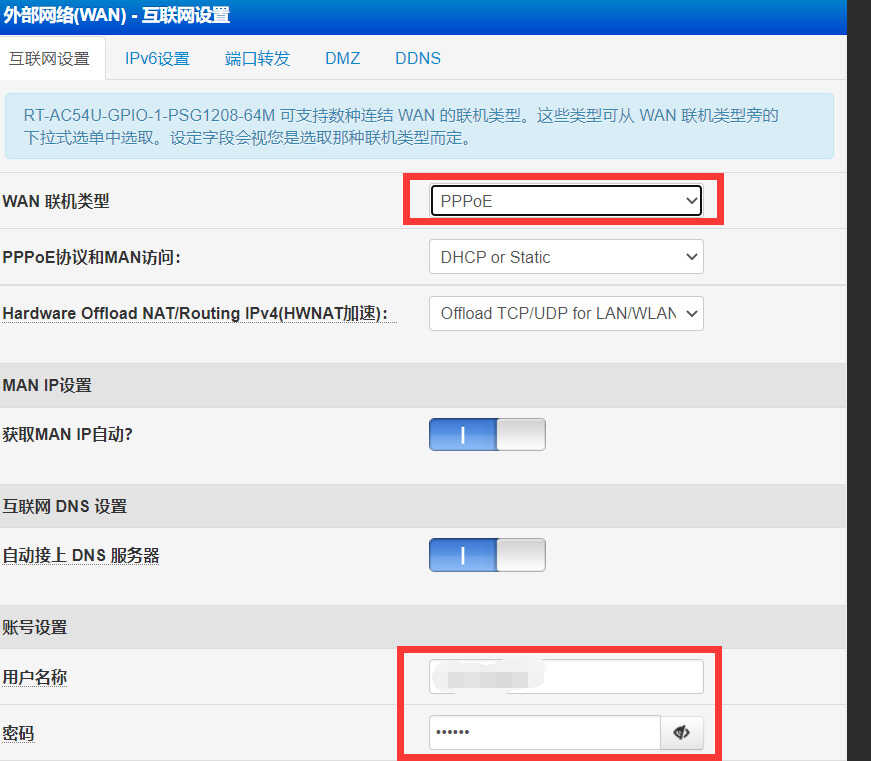This screenshot has width=871, height=761.
Task: Open the WAN 联机类型 PPPoE dropdown
Action: point(566,201)
